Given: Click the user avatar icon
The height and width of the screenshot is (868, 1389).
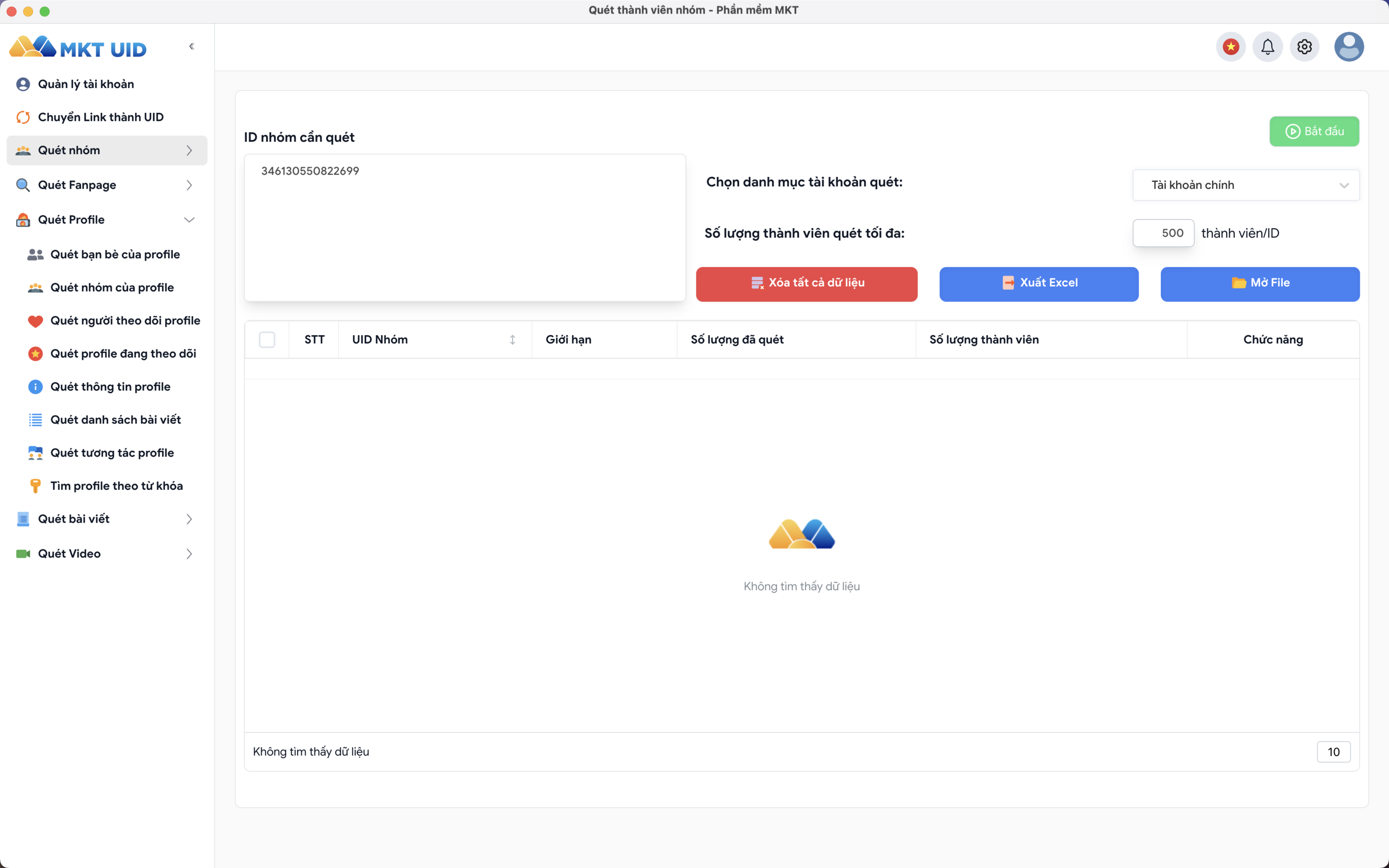Looking at the screenshot, I should [1348, 46].
